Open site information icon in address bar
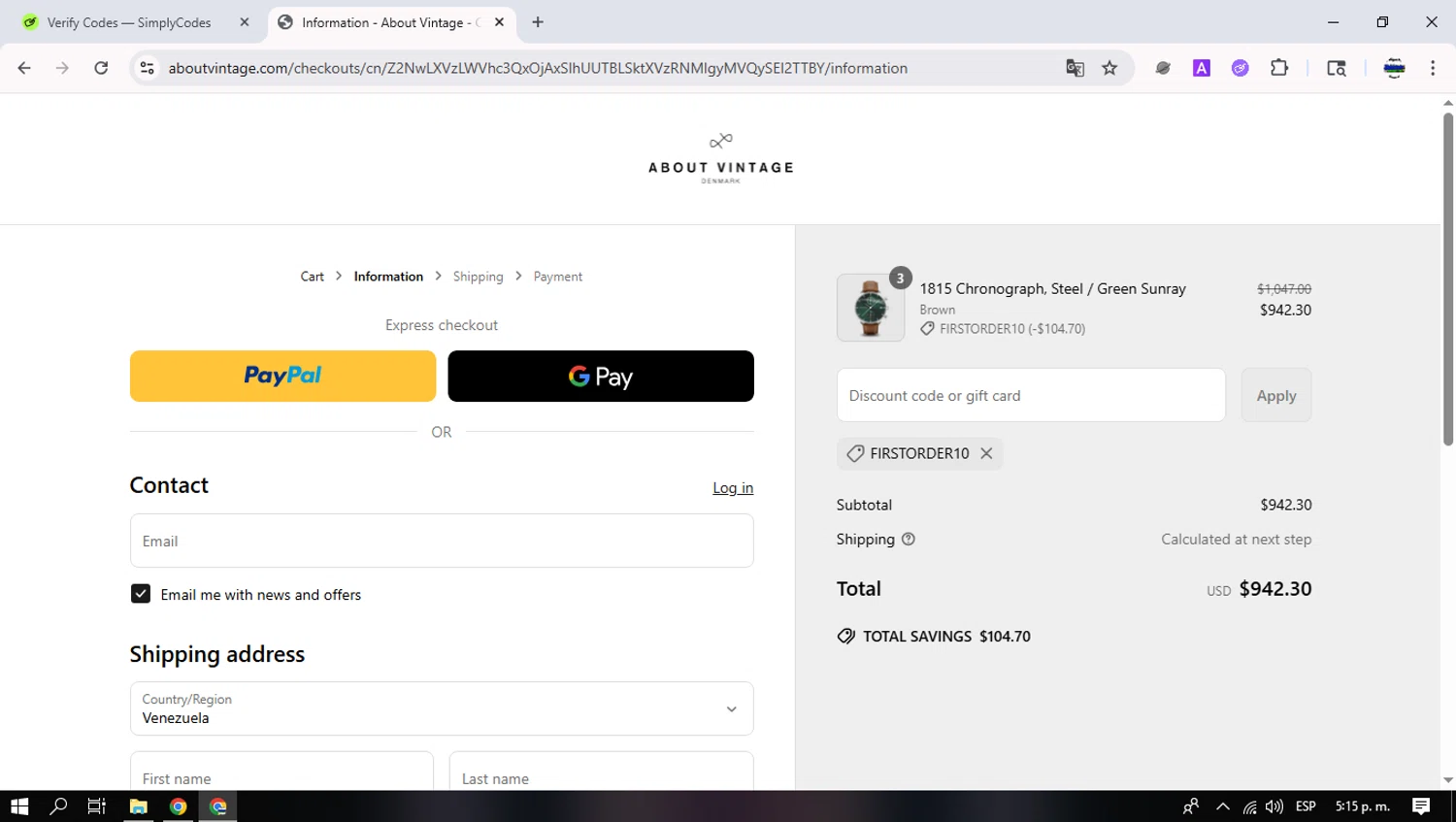 click(x=147, y=68)
